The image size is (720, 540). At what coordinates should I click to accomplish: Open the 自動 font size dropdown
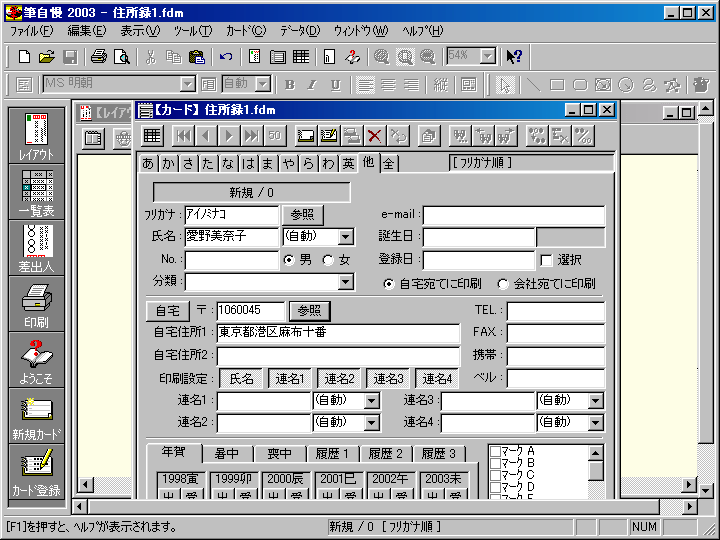tap(263, 84)
